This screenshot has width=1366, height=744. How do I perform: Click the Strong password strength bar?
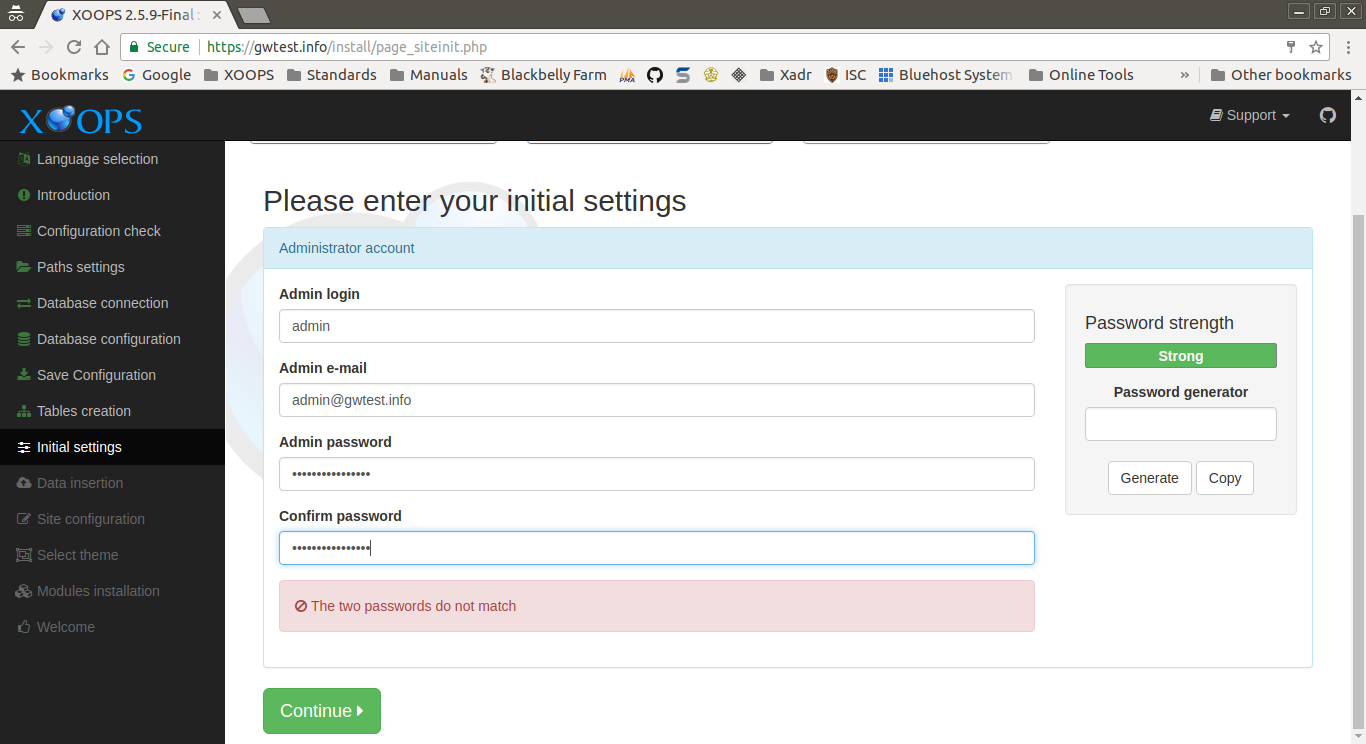pos(1180,355)
